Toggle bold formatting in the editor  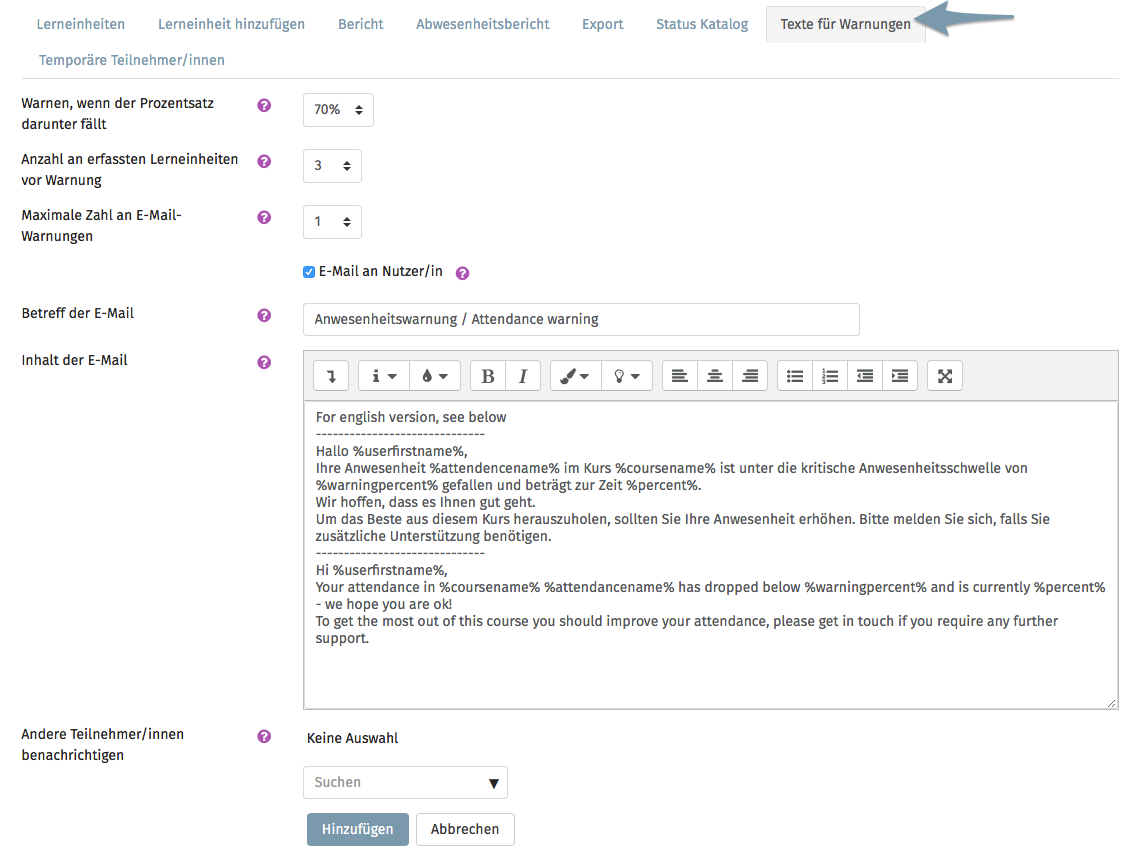coord(488,376)
